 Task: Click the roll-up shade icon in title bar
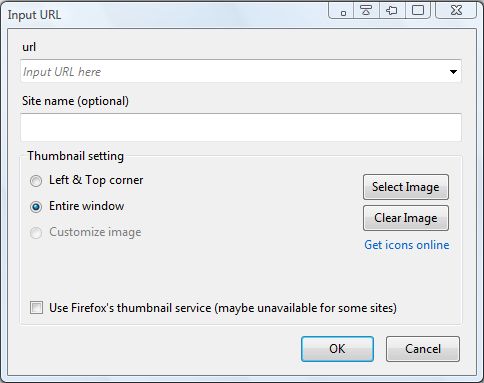(x=366, y=10)
